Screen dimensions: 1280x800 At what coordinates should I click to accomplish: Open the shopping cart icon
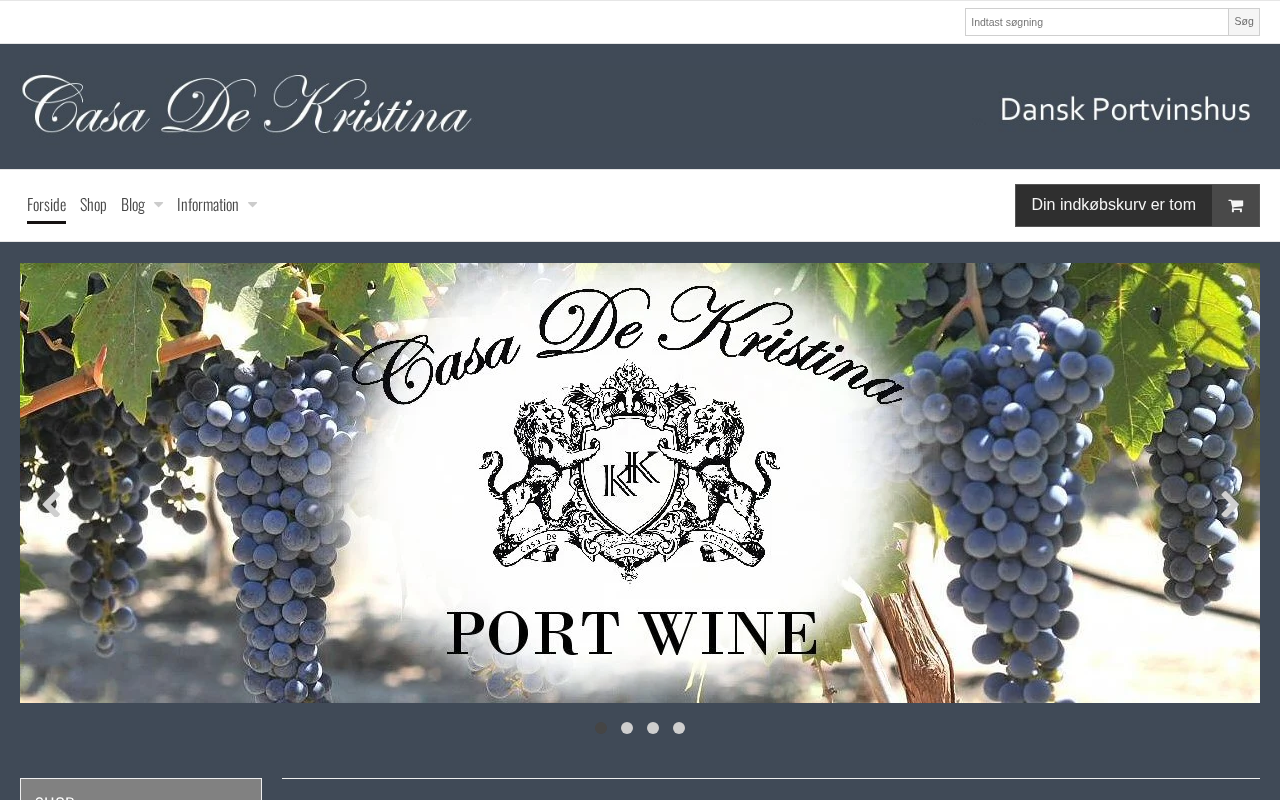[1236, 205]
